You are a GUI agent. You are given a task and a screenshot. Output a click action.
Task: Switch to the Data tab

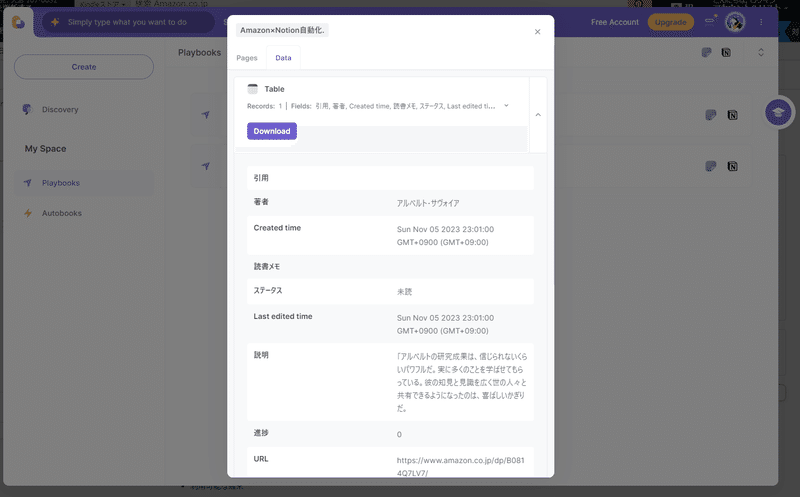pyautogui.click(x=283, y=58)
